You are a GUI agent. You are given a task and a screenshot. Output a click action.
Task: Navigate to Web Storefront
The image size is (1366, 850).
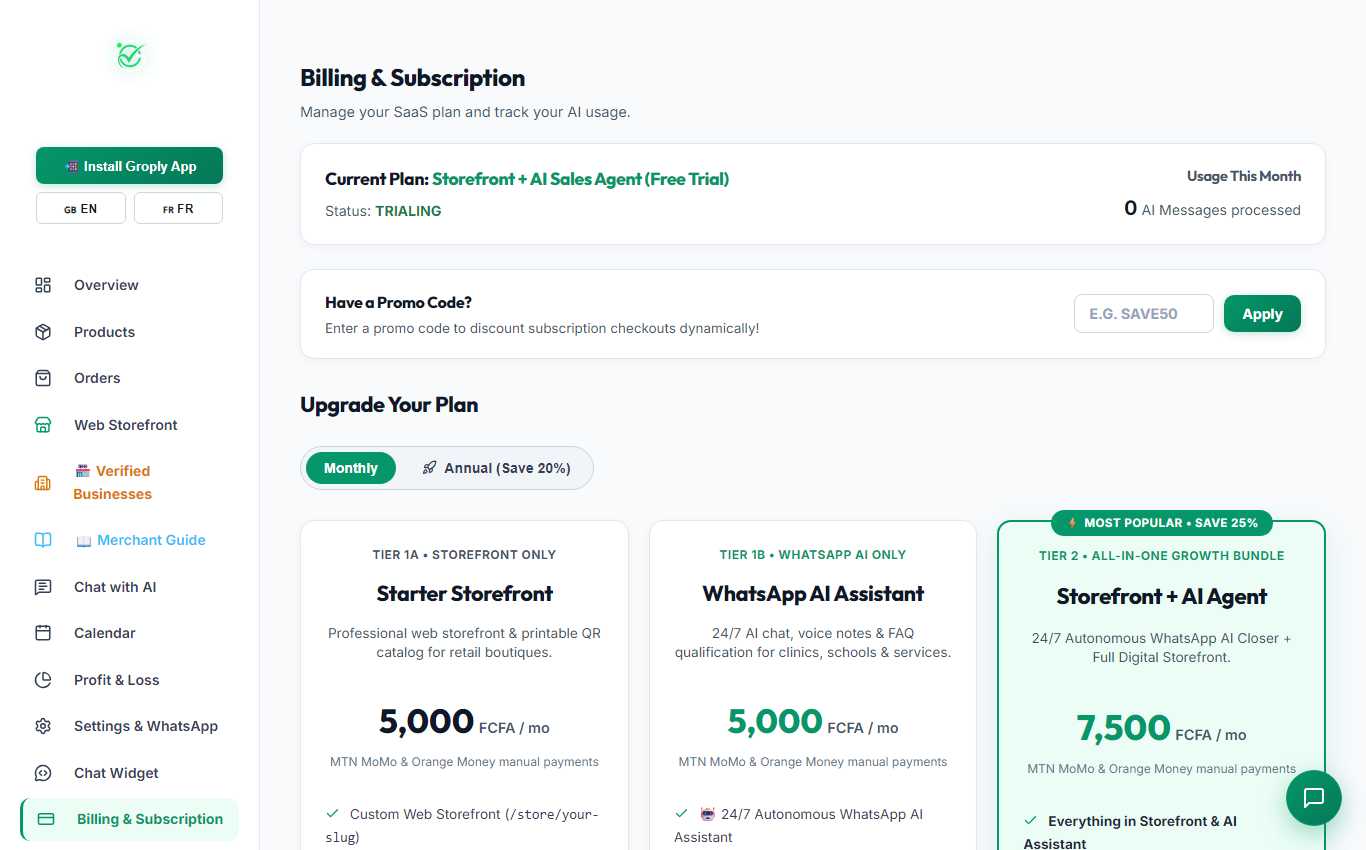point(130,425)
